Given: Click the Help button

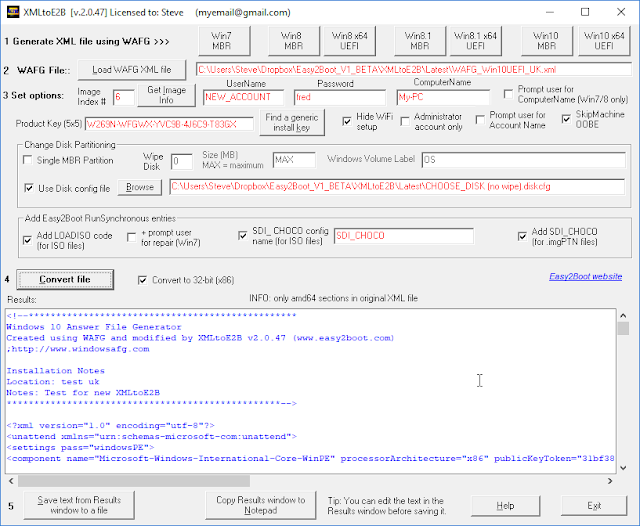Looking at the screenshot, I should [x=505, y=506].
